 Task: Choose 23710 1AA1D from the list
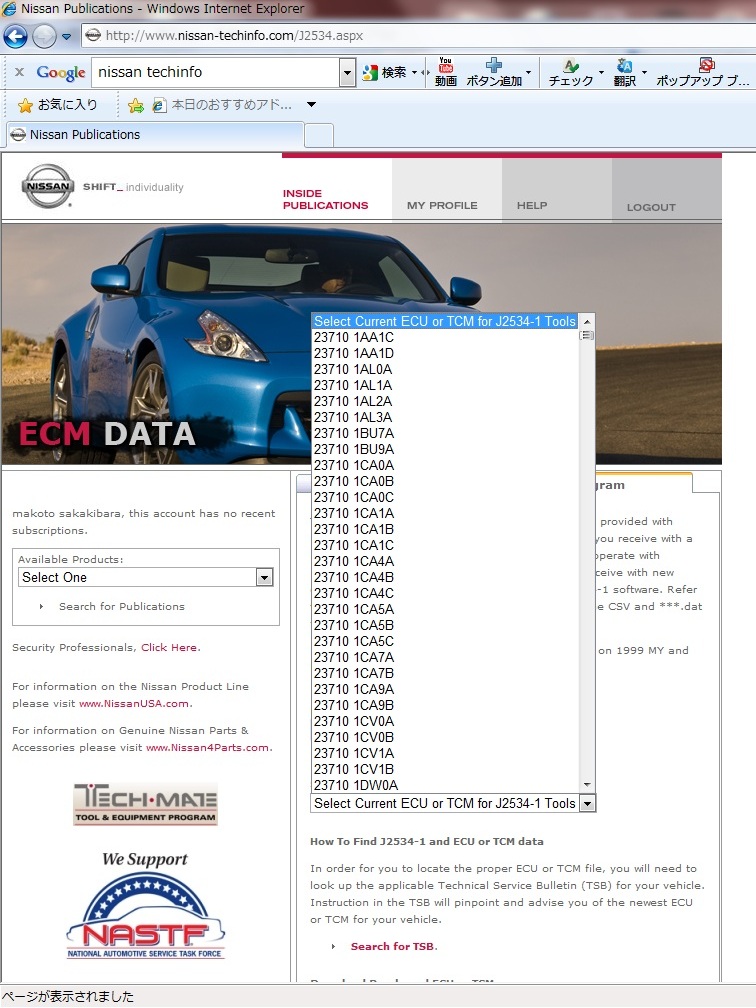point(445,354)
